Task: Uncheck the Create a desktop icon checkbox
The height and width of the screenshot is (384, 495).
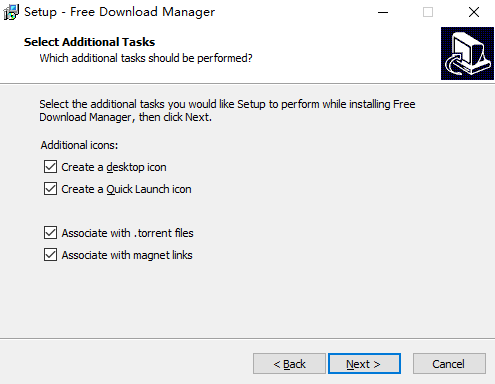Action: (50, 167)
